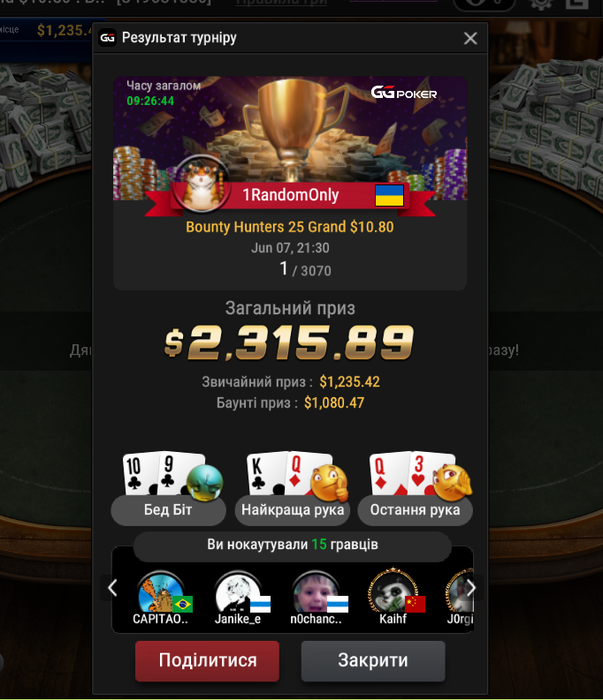Click the Закрити button
The image size is (603, 700).
(x=373, y=661)
